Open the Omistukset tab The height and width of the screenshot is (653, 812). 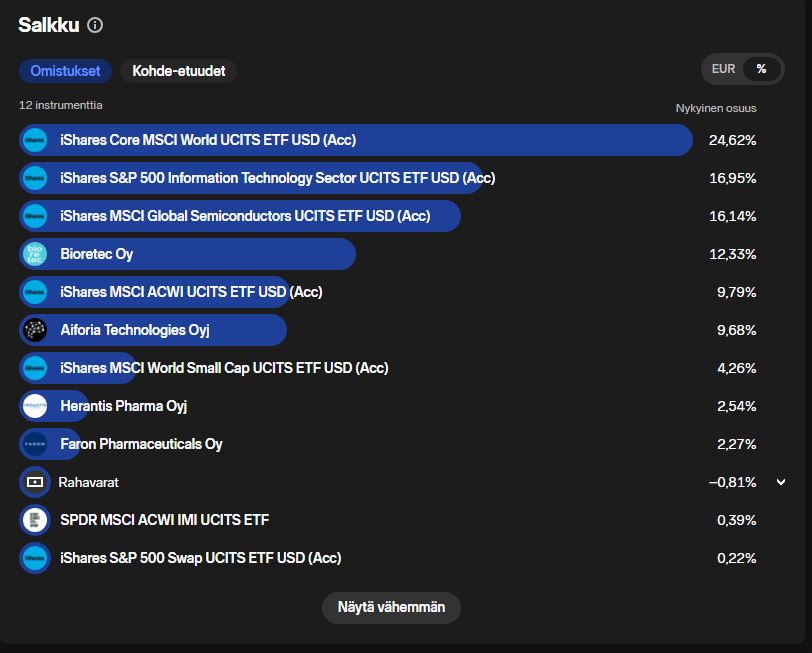(x=65, y=71)
